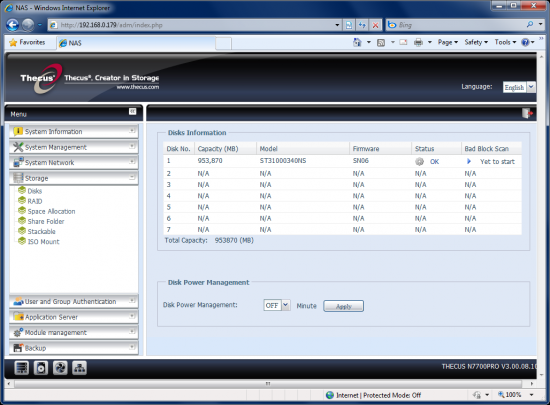Click the Bing search magnifier icon

pyautogui.click(x=530, y=25)
